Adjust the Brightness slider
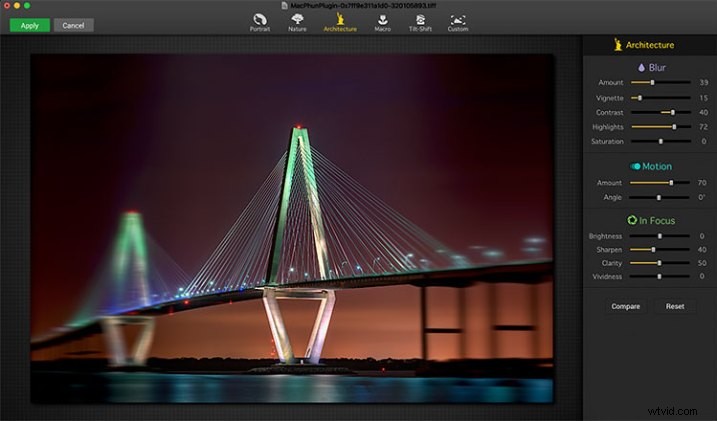The height and width of the screenshot is (421, 717). point(659,236)
